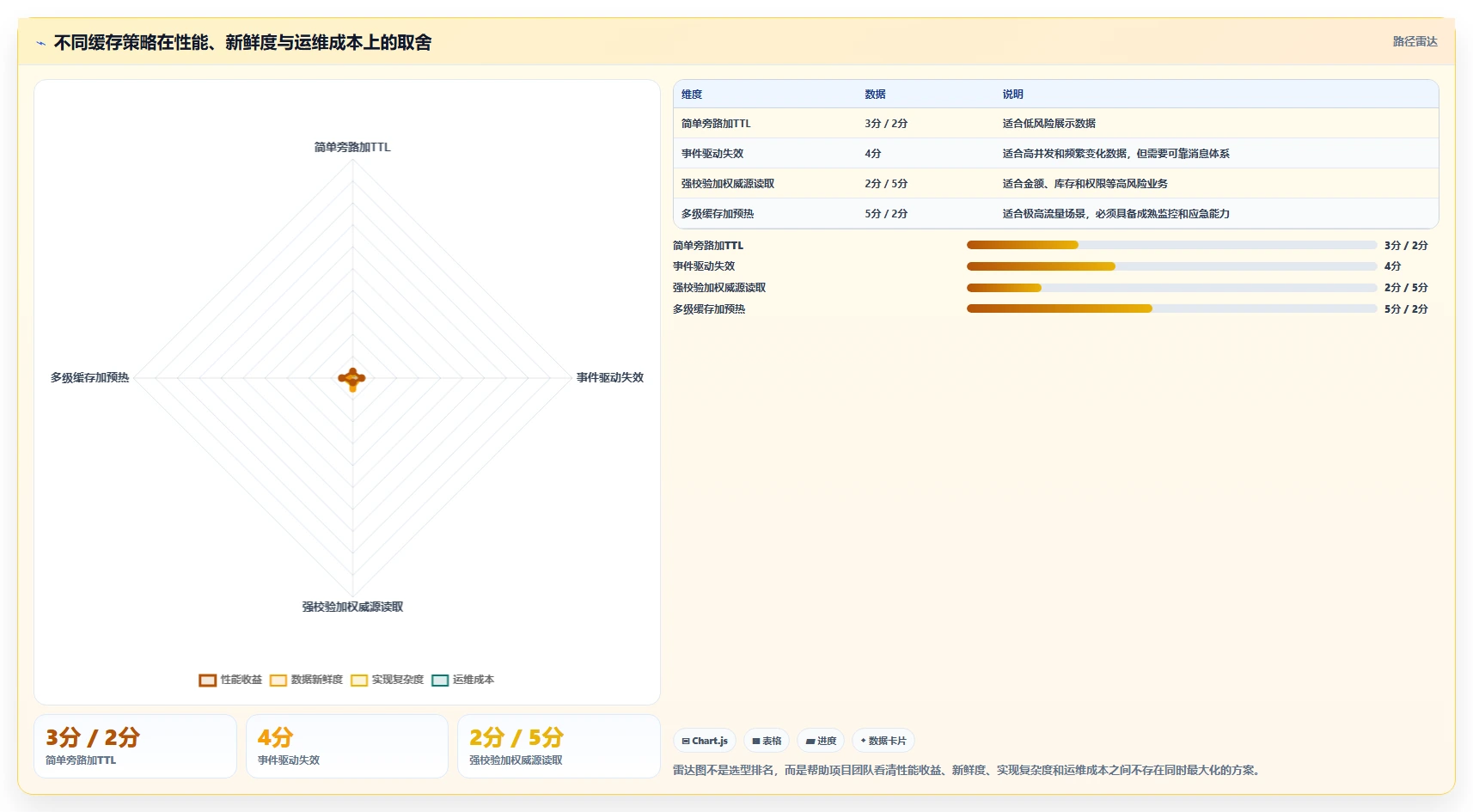The height and width of the screenshot is (812, 1473).
Task: Click the radar axis label 简单旁路加TTL
Action: [352, 147]
